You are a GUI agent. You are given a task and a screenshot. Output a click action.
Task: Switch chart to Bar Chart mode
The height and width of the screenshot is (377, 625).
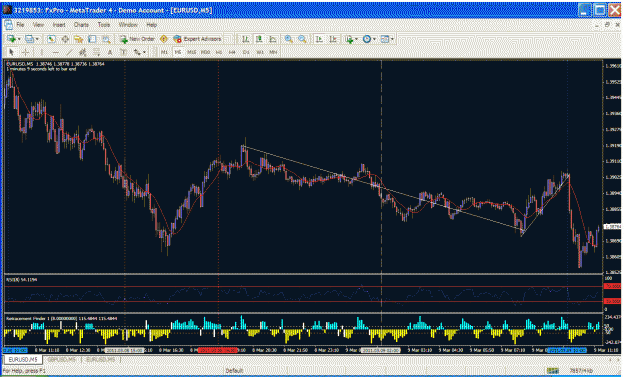click(246, 39)
